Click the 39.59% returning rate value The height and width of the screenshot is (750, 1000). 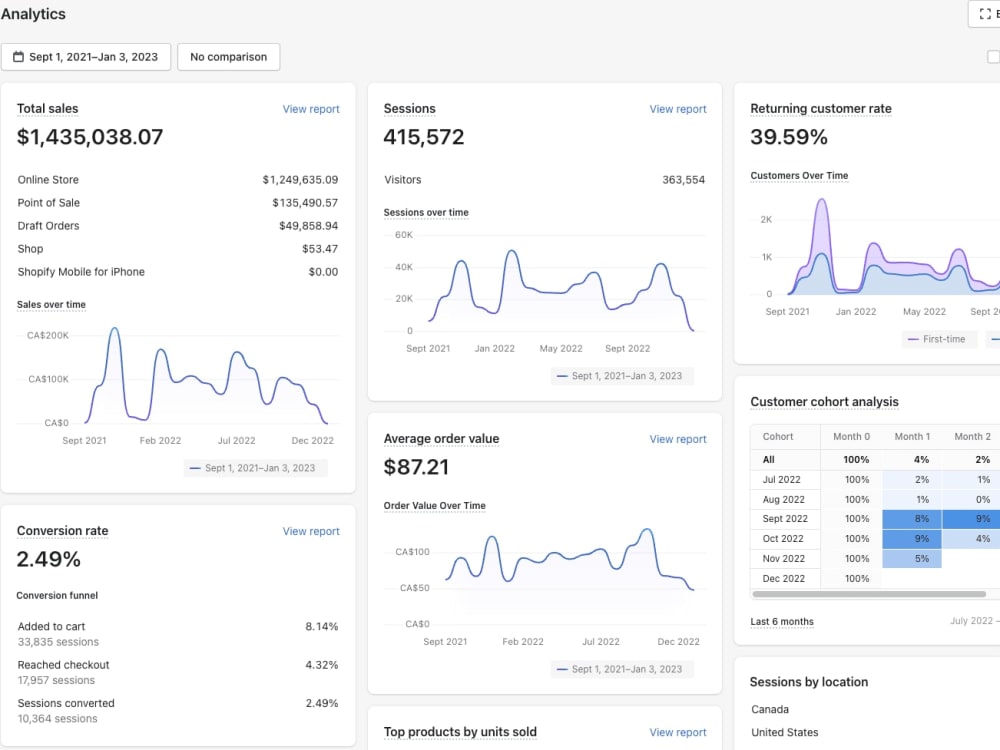(x=789, y=136)
